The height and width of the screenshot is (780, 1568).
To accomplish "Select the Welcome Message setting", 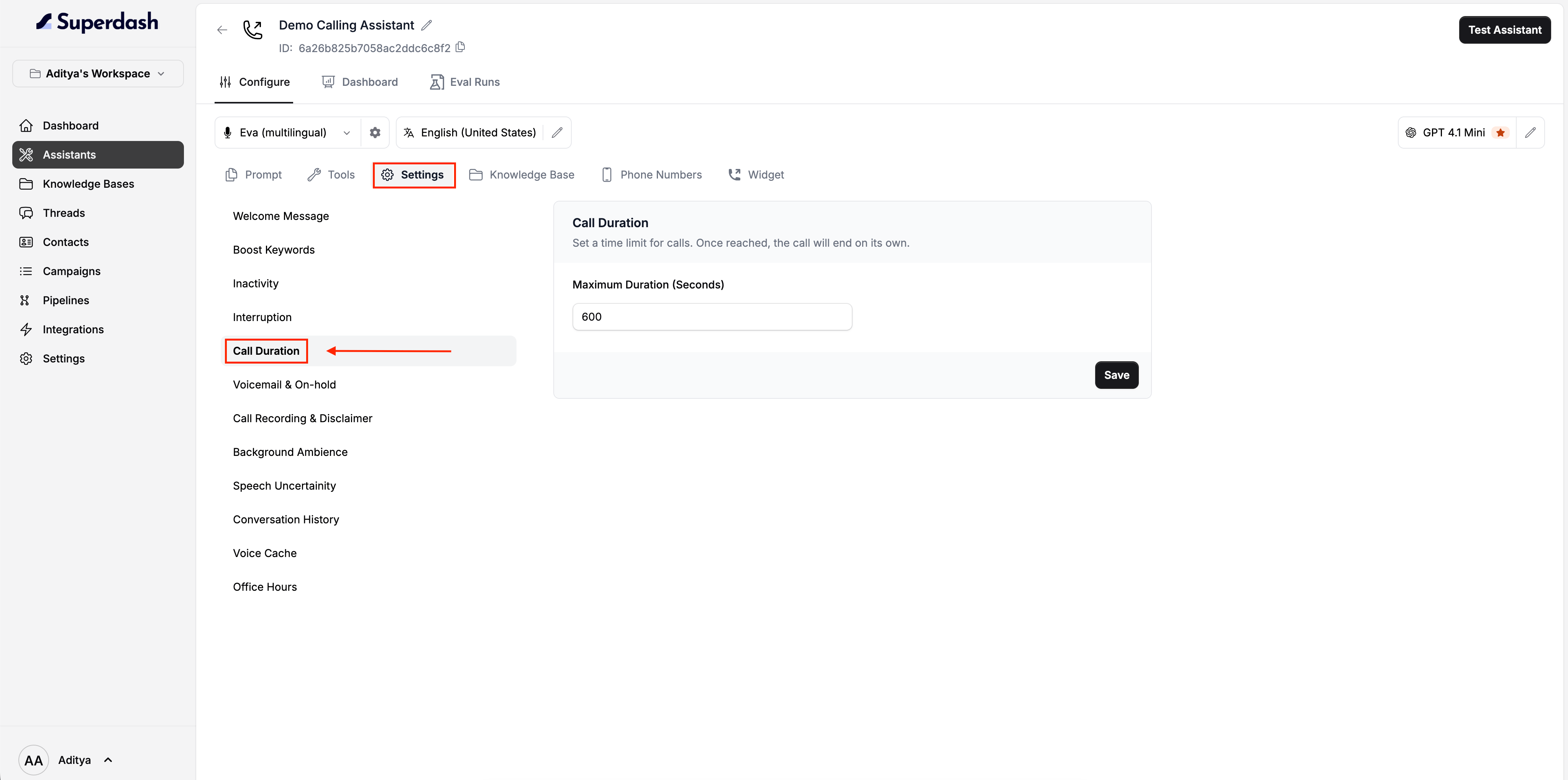I will 369,216.
